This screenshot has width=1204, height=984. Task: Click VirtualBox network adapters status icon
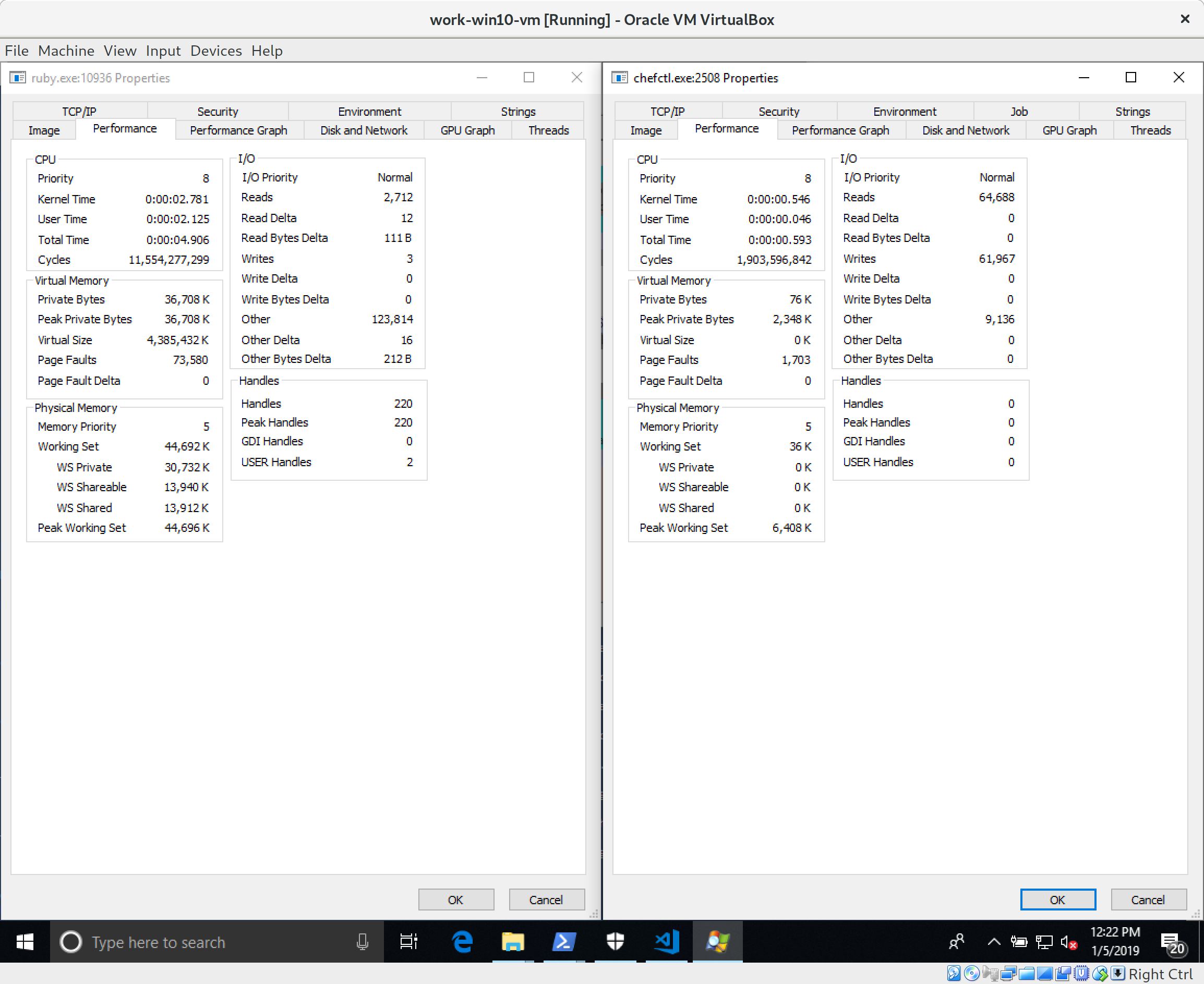(x=1009, y=974)
